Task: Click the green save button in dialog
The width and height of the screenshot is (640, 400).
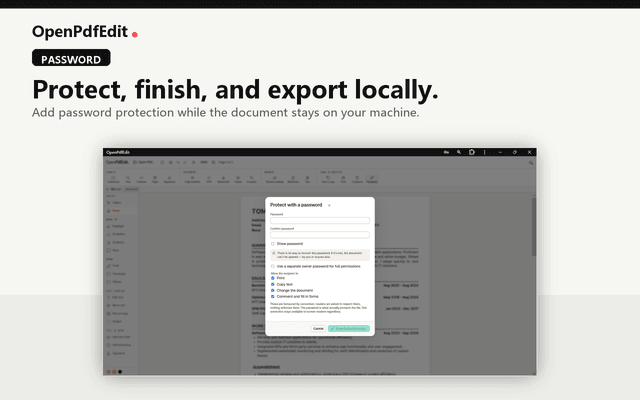Action: (x=349, y=329)
